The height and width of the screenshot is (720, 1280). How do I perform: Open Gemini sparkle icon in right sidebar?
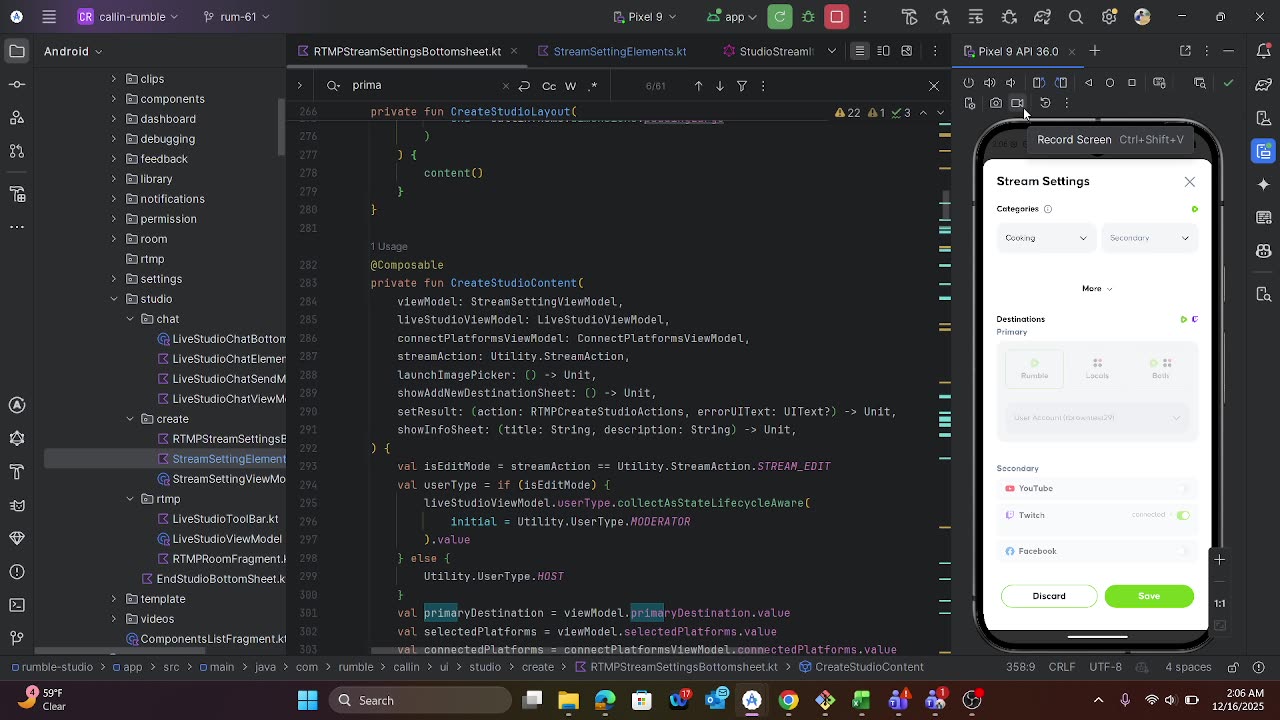(1264, 184)
